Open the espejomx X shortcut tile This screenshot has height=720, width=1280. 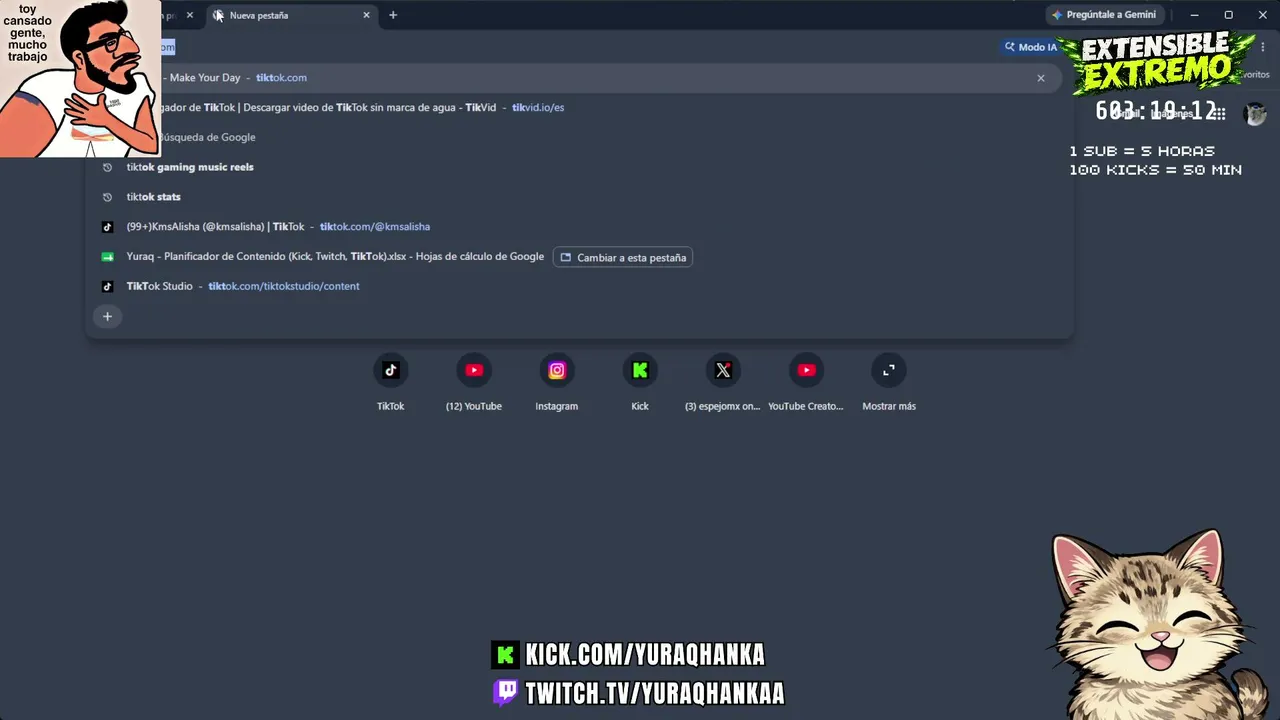click(723, 383)
